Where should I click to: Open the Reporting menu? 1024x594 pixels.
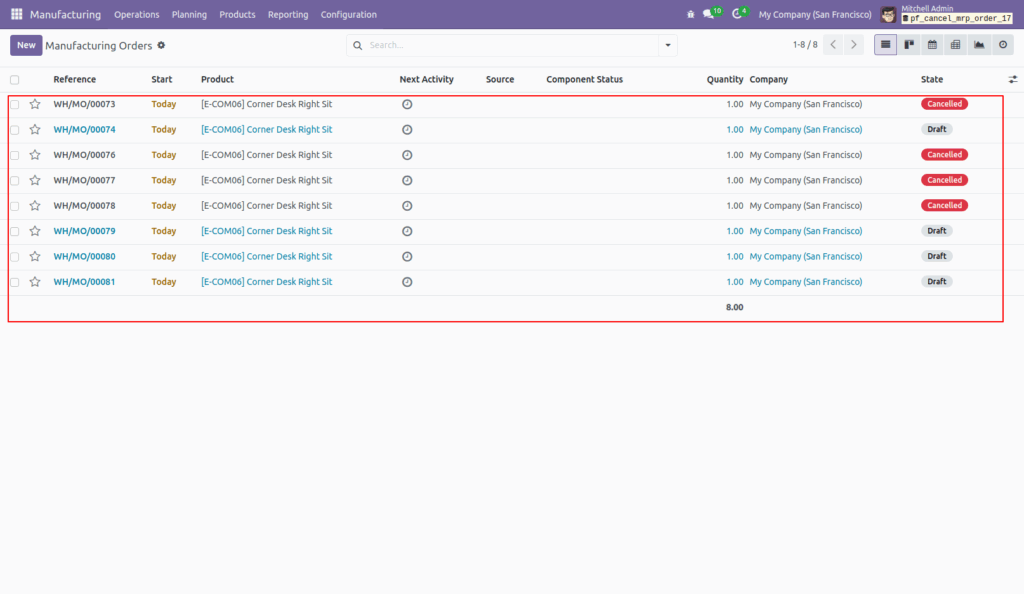[288, 14]
